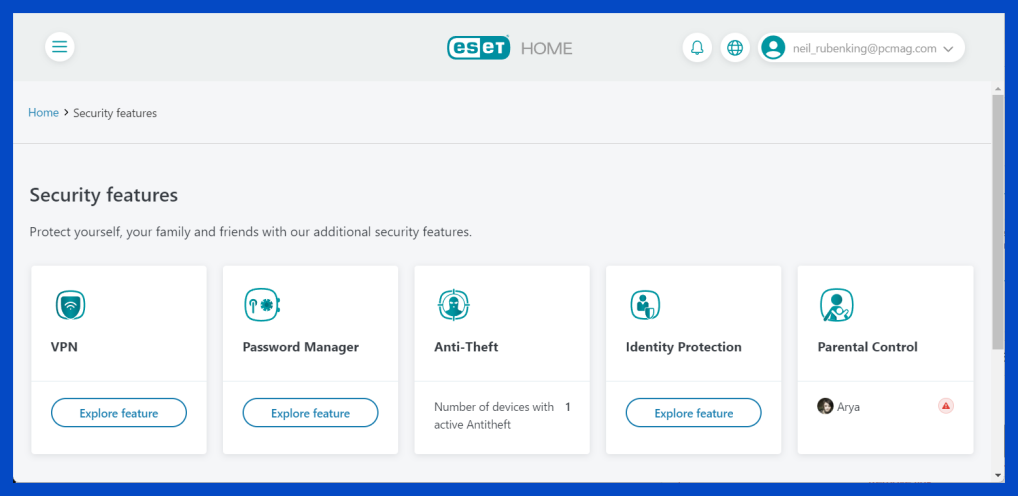This screenshot has height=496, width=1018.
Task: Open the notifications bell
Action: 697,48
